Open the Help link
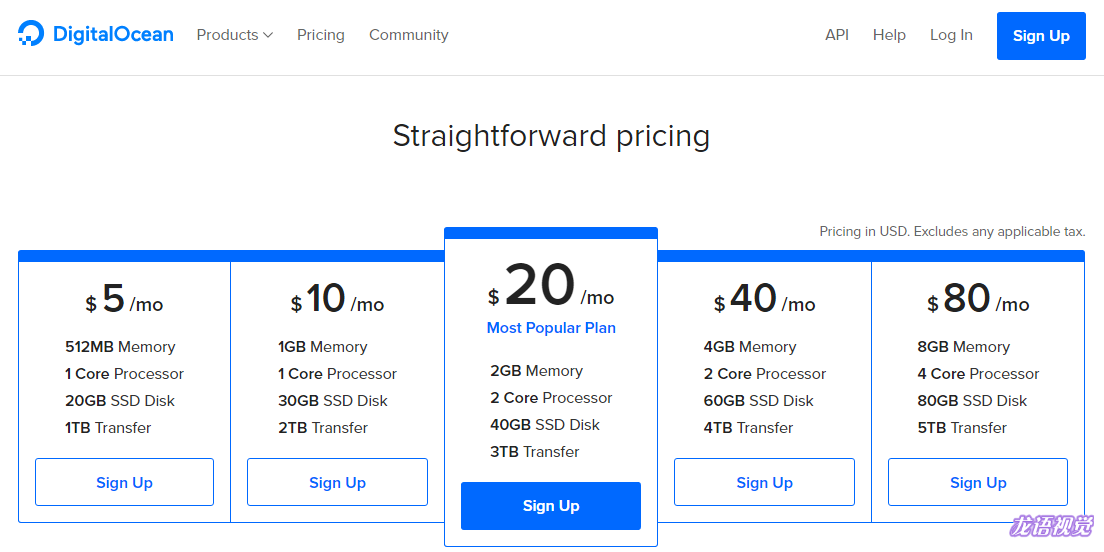Viewport: 1104px width, 552px height. pos(889,35)
